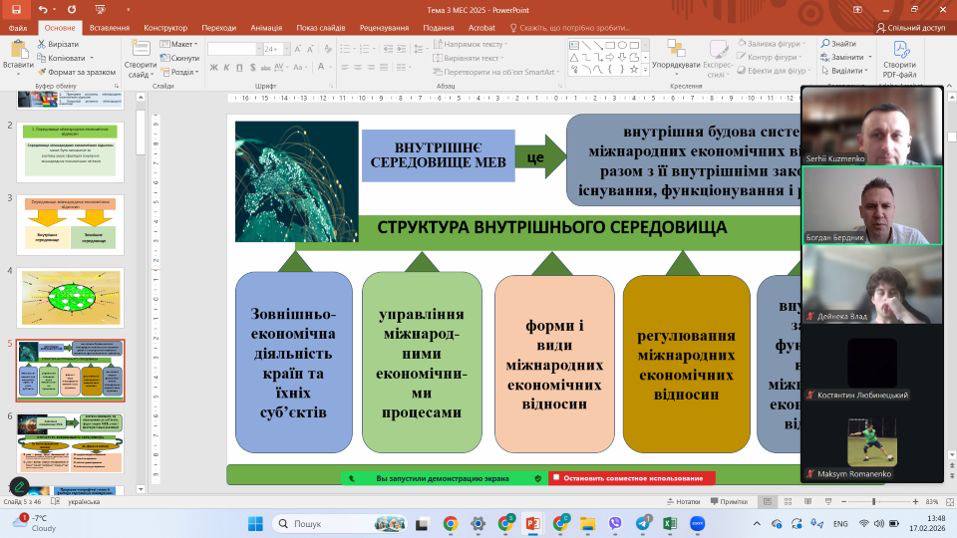Fit slide to current window icon
The height and width of the screenshot is (538, 957).
tap(950, 501)
